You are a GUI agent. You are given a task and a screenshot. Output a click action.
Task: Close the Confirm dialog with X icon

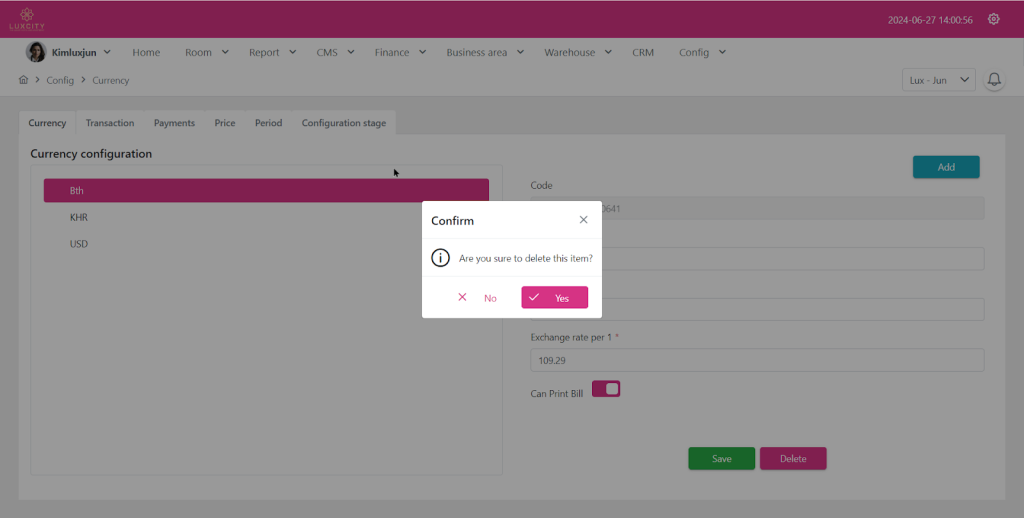584,220
